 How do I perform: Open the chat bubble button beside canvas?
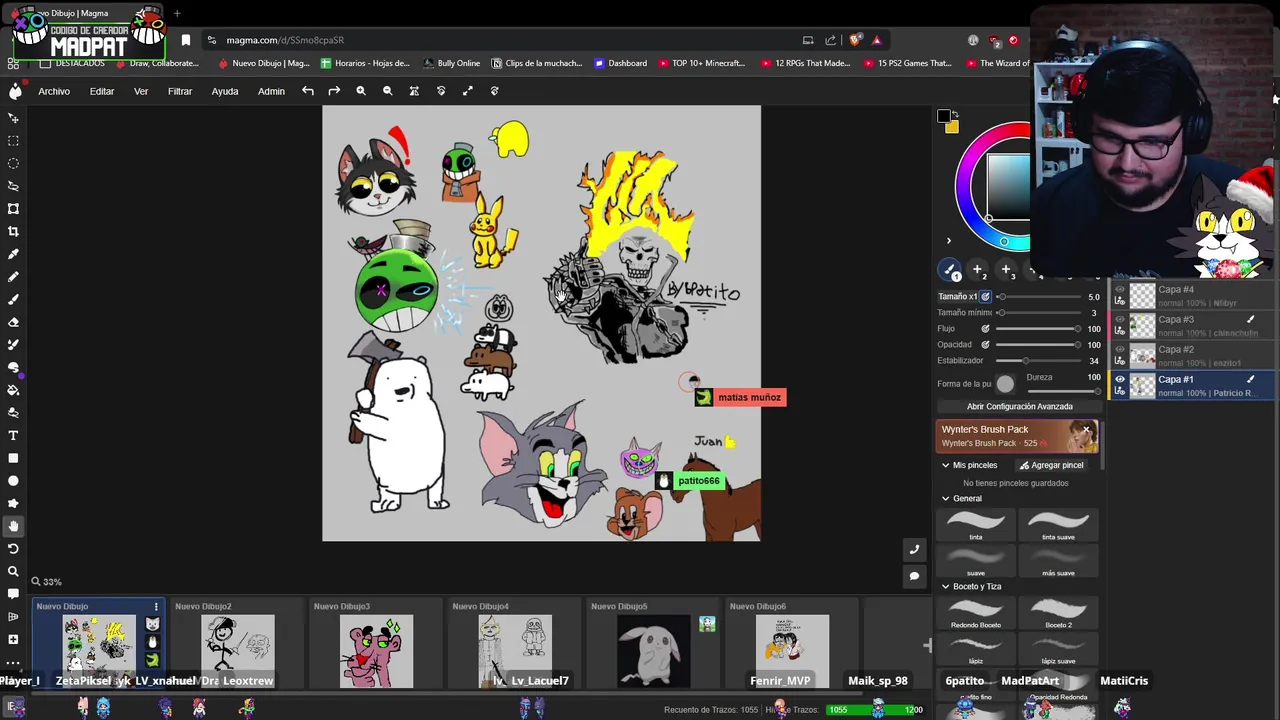point(914,576)
